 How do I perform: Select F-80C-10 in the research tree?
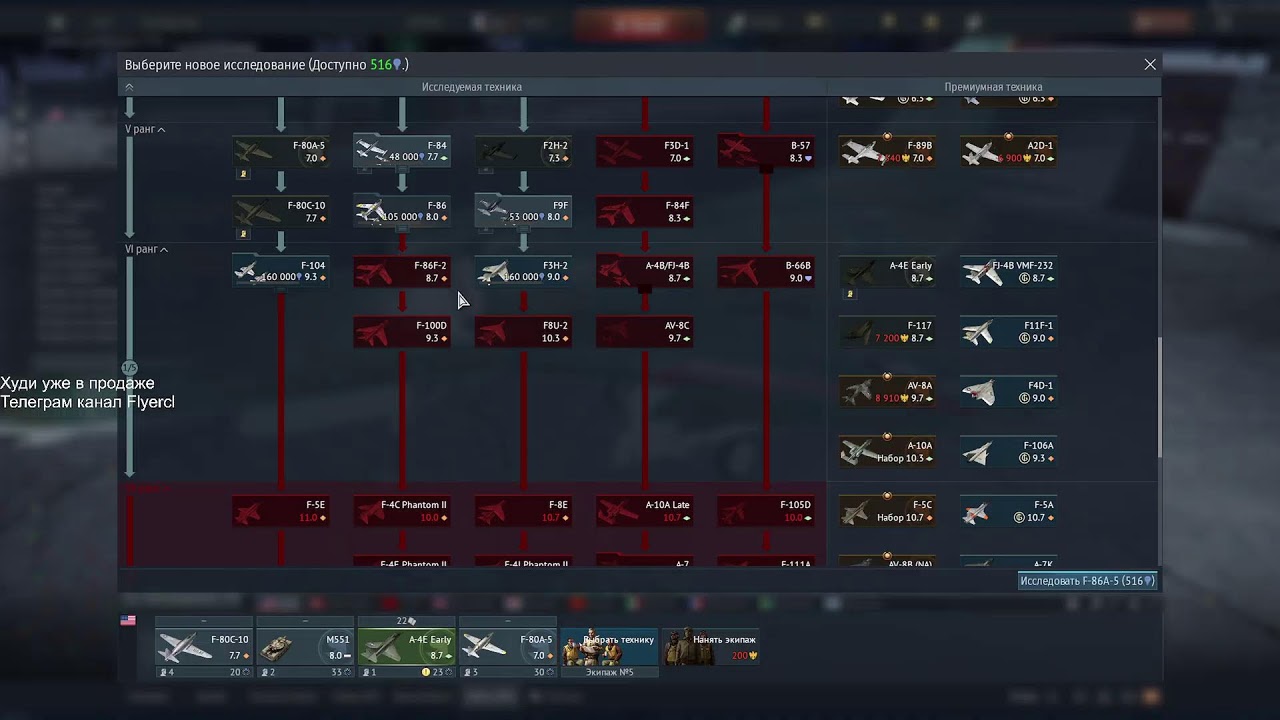[x=281, y=212]
